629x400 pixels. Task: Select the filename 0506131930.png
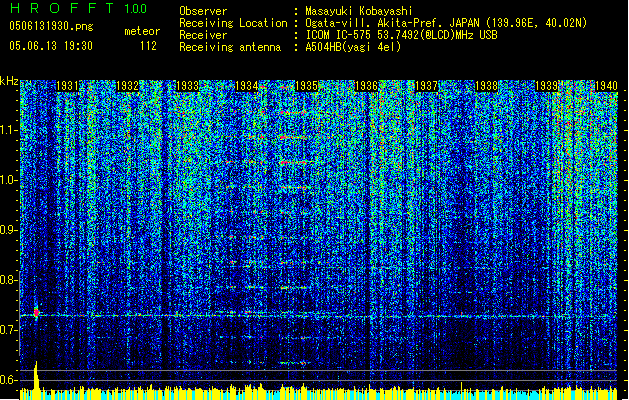(51, 26)
